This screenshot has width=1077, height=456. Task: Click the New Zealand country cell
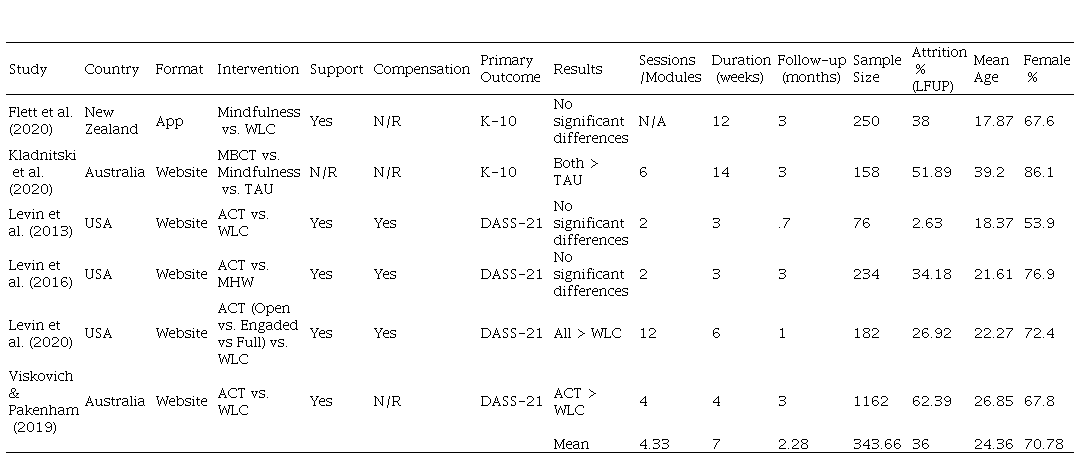click(108, 121)
